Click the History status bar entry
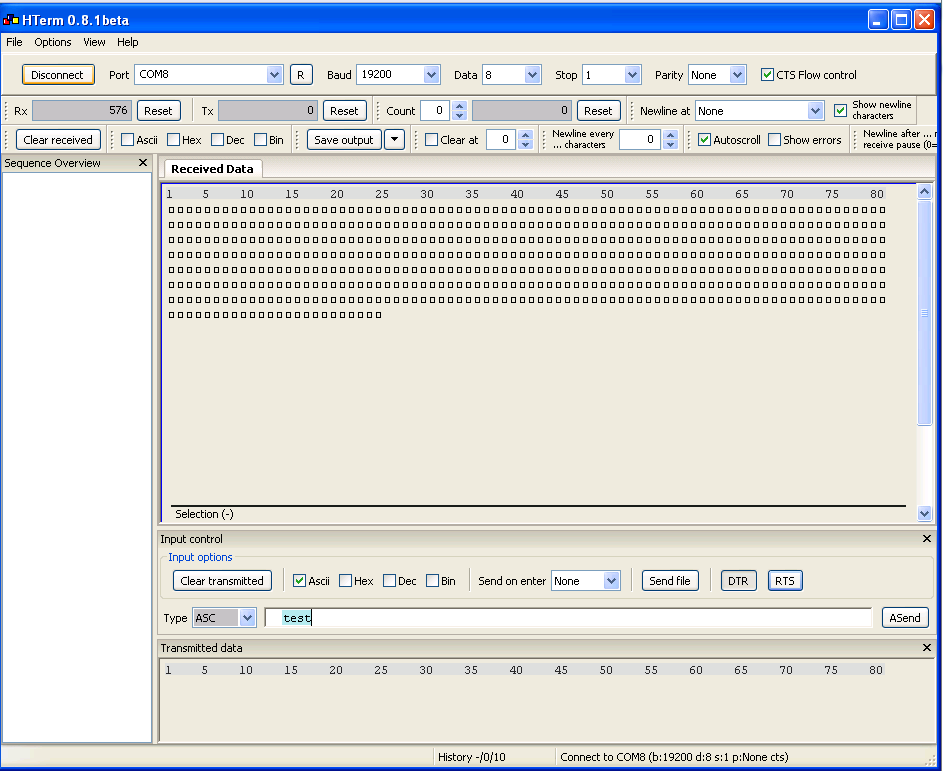Screen dimensions: 943x771 [x=472, y=757]
